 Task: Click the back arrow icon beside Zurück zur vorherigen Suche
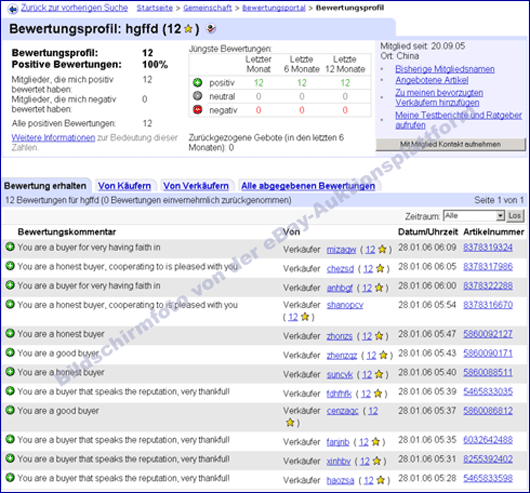tap(13, 9)
